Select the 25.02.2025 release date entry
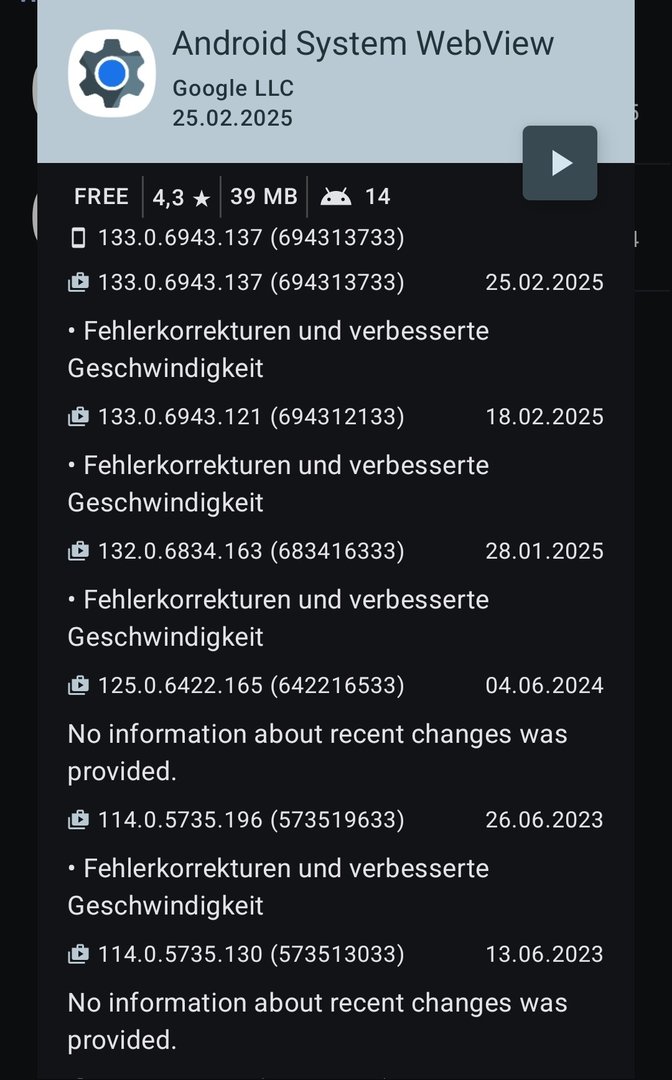This screenshot has height=1080, width=672. pyautogui.click(x=544, y=283)
